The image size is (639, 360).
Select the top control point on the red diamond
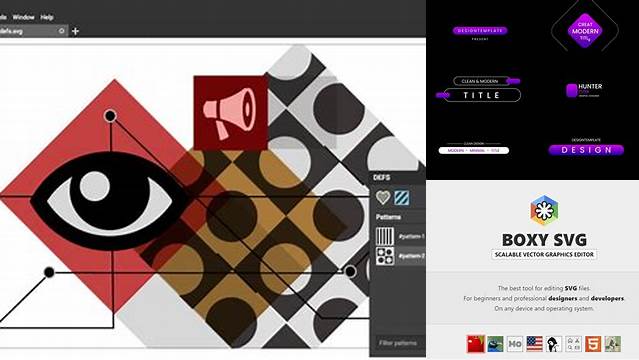[x=110, y=116]
